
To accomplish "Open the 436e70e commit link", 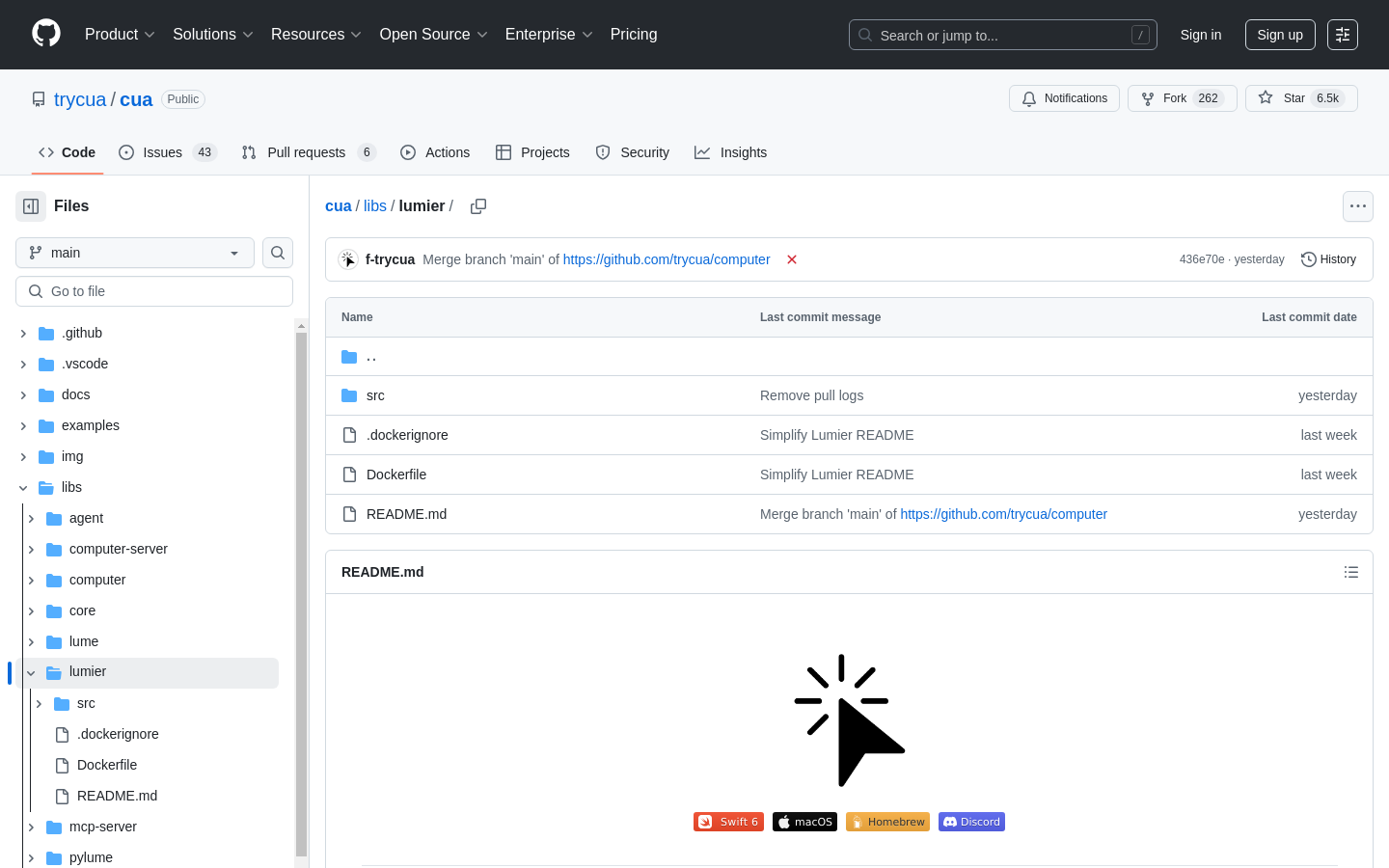I will [1201, 259].
